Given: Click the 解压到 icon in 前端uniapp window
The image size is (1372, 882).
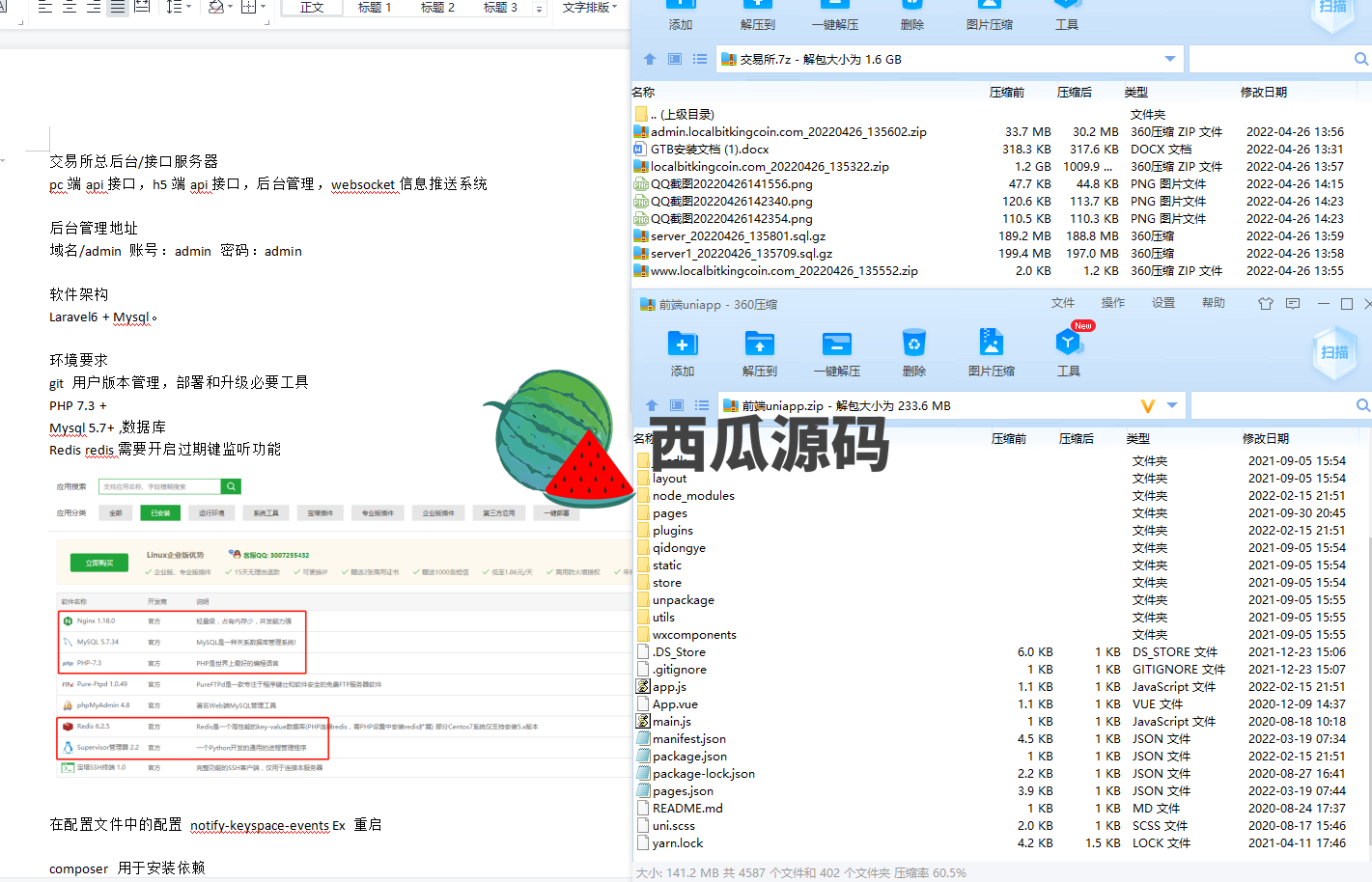Looking at the screenshot, I should click(x=760, y=343).
